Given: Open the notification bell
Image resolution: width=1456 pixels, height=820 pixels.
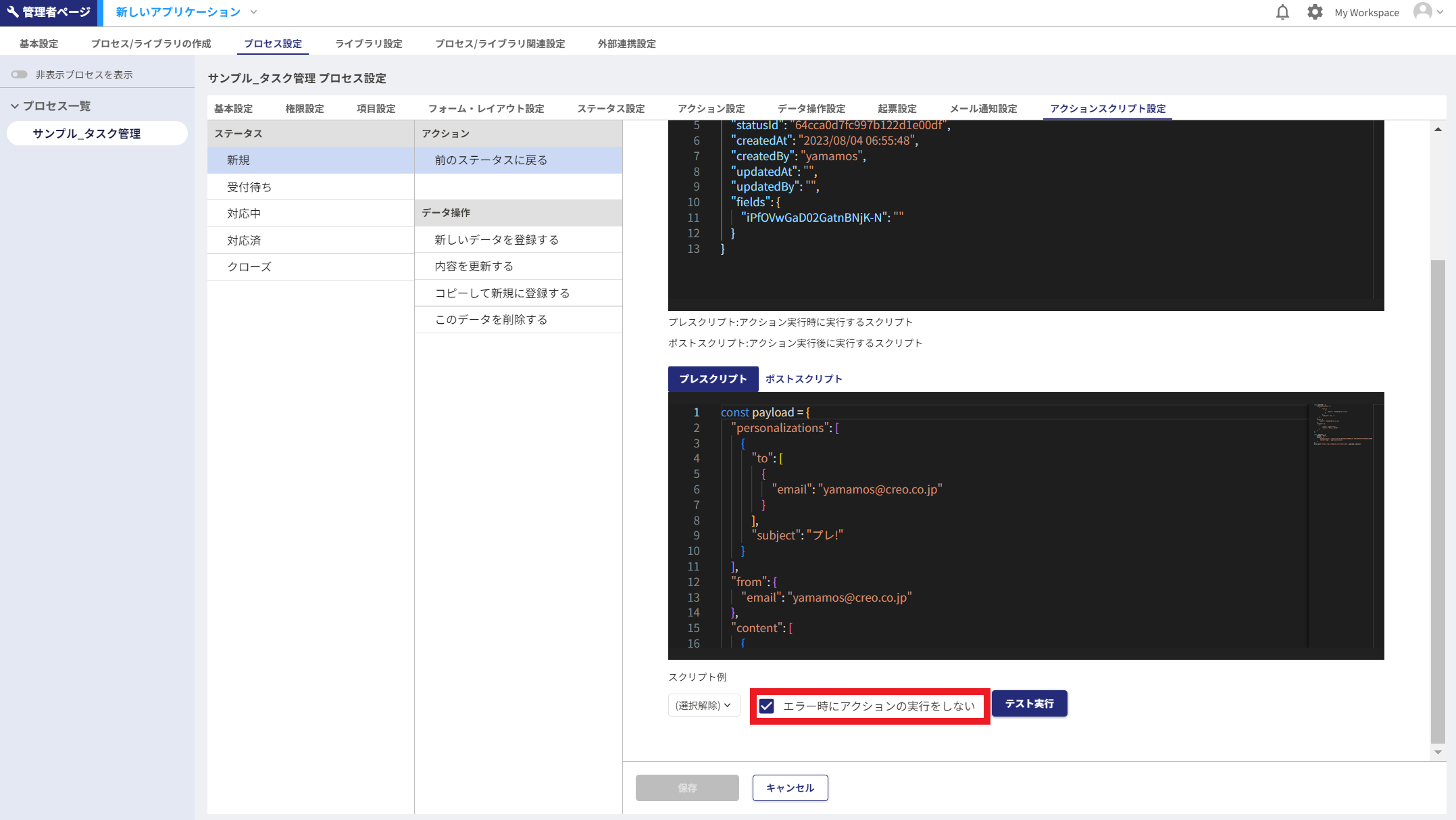Looking at the screenshot, I should pyautogui.click(x=1282, y=11).
